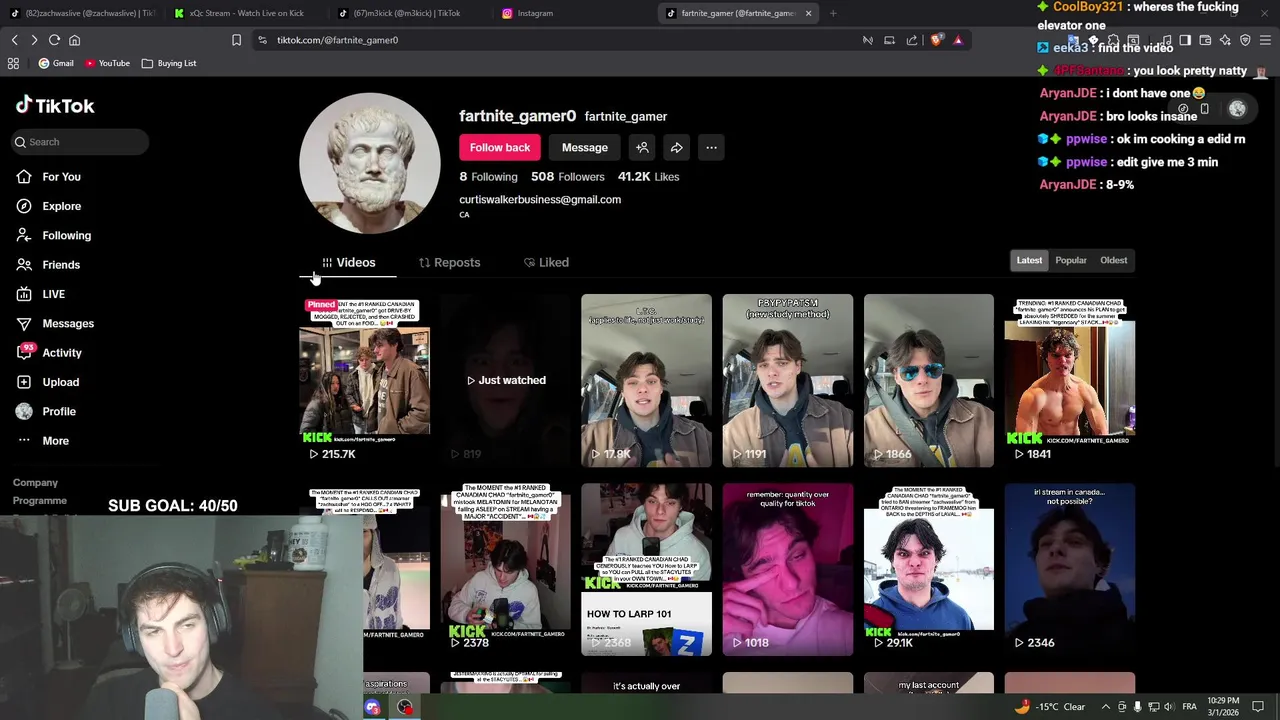This screenshot has width=1280, height=720.
Task: Open the LIVE section
Action: pyautogui.click(x=53, y=294)
